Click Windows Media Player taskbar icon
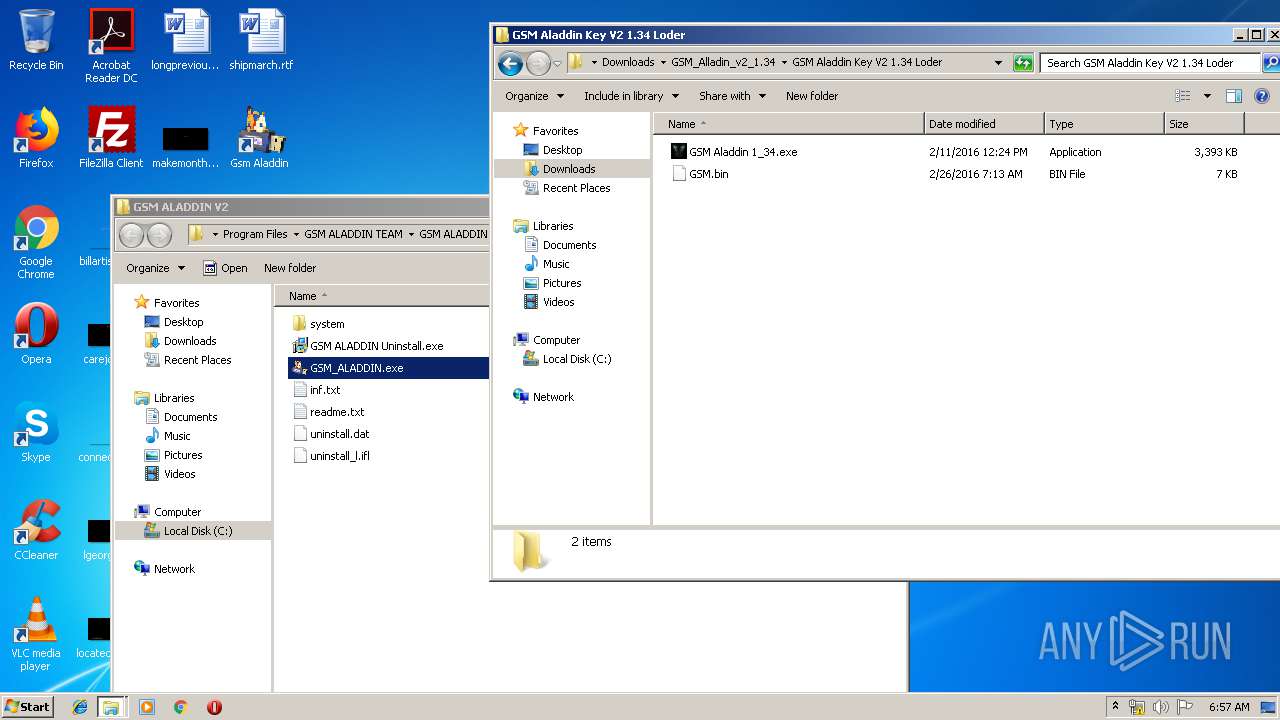 coord(147,707)
